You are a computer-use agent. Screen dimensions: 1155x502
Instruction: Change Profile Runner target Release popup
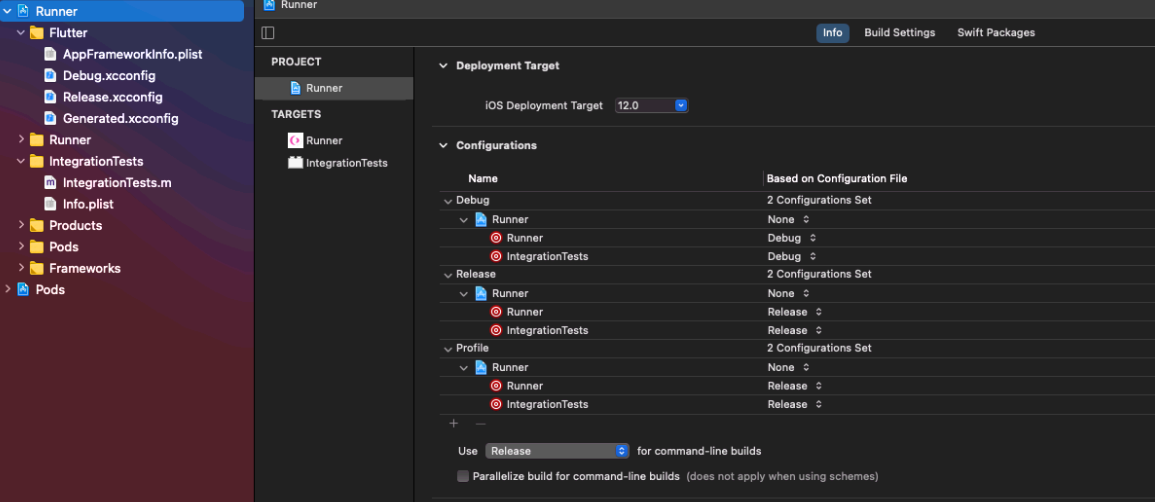[x=795, y=386]
